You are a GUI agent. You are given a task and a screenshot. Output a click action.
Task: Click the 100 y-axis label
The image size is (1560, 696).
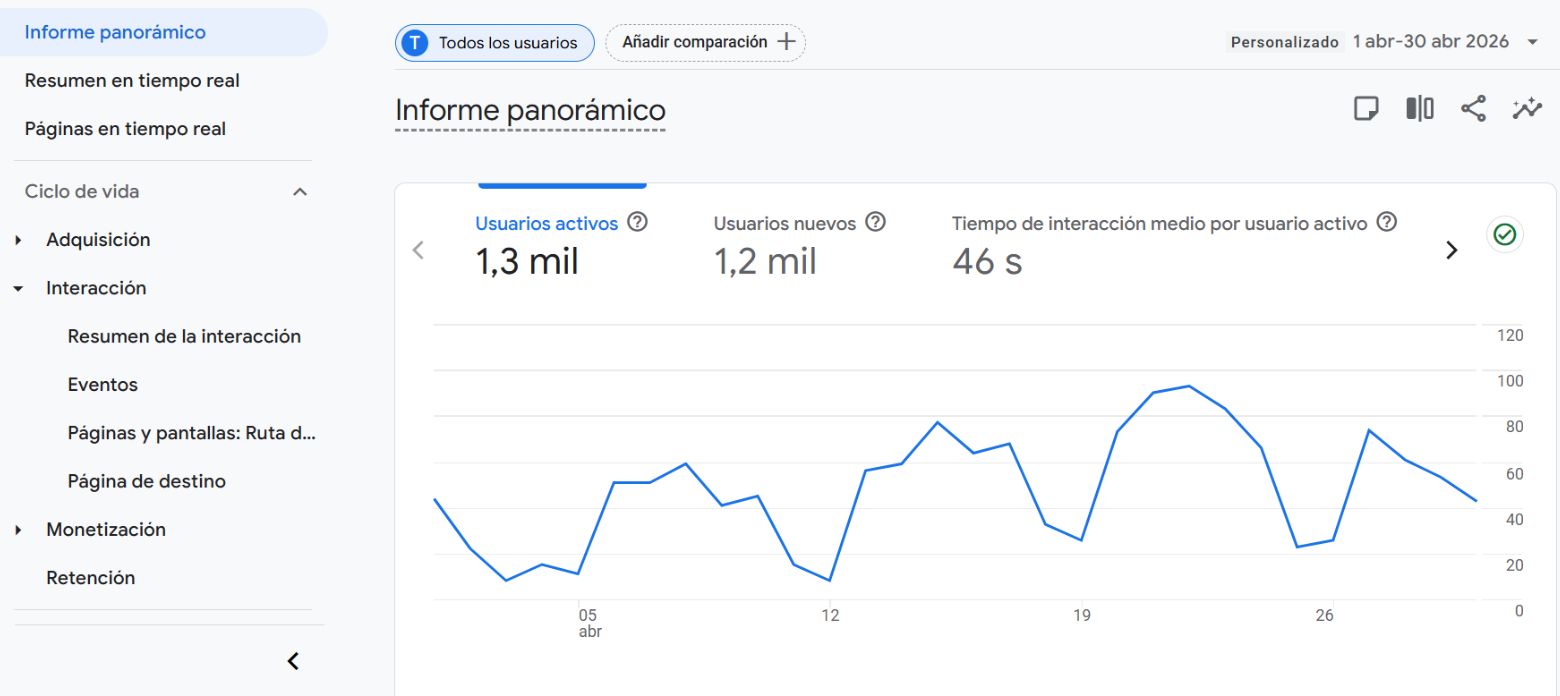(x=1510, y=381)
